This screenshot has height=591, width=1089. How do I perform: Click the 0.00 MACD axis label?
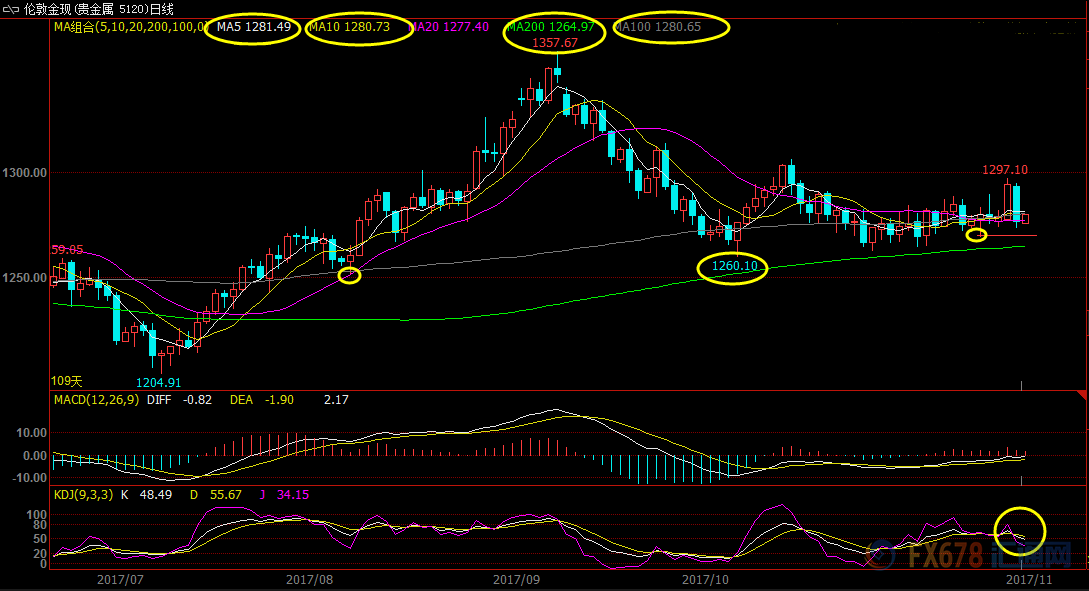35,456
